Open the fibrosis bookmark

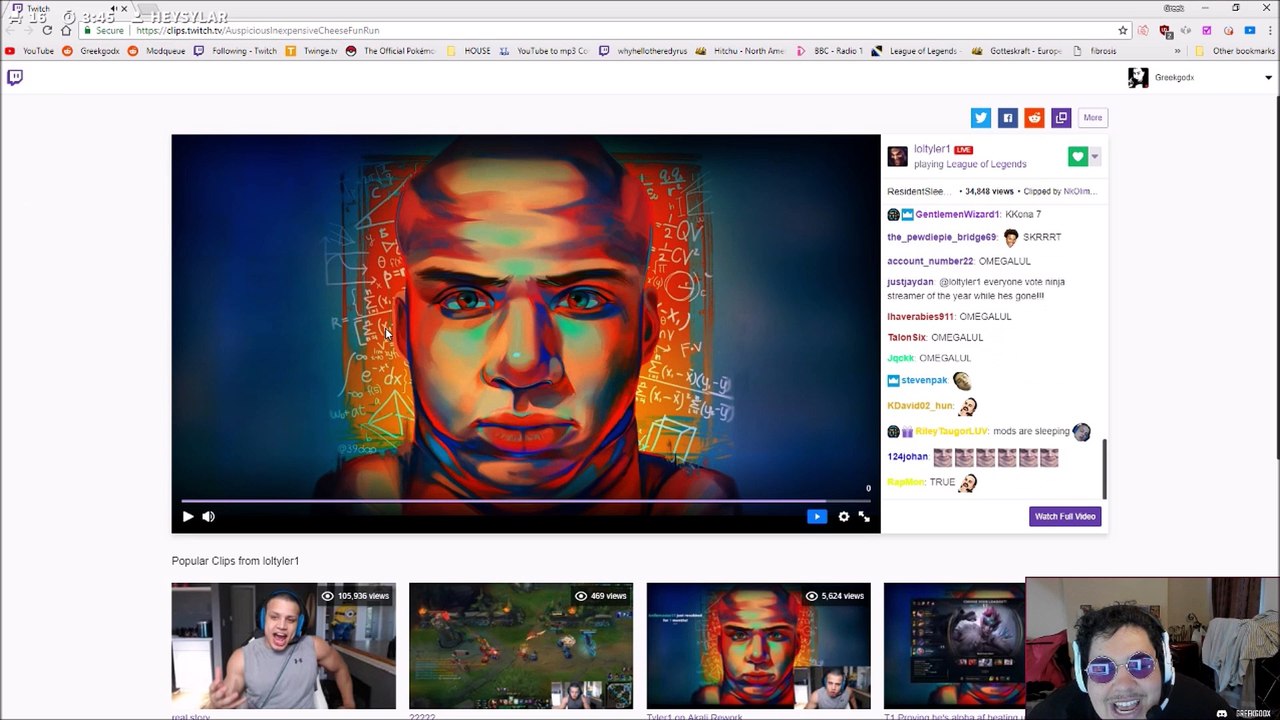(1095, 51)
